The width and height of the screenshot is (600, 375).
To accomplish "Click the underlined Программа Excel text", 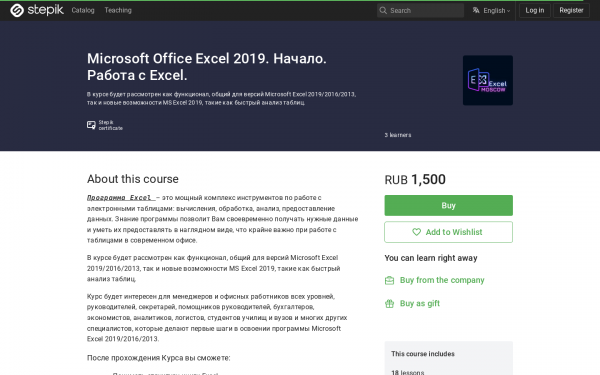I will tap(121, 197).
